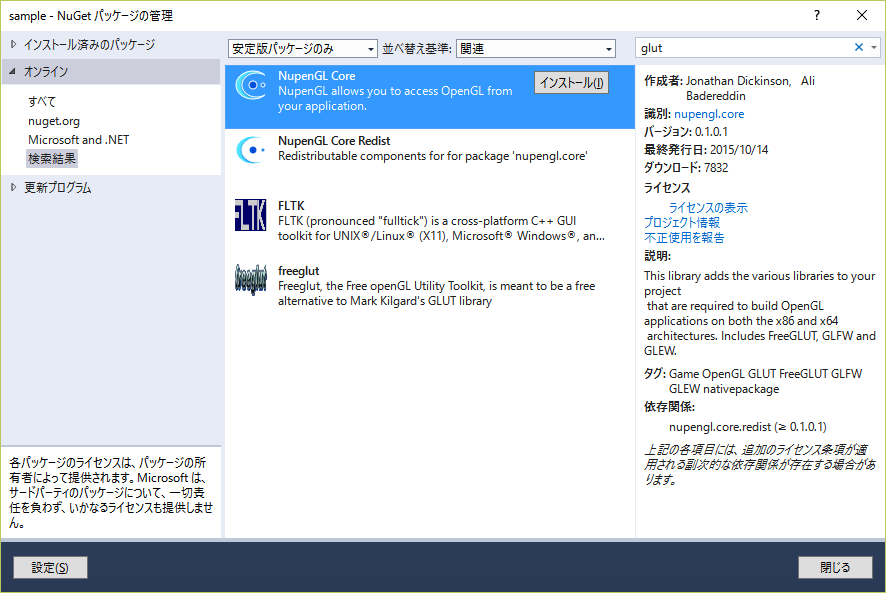Open the 関連 sort order dropdown

[x=536, y=49]
